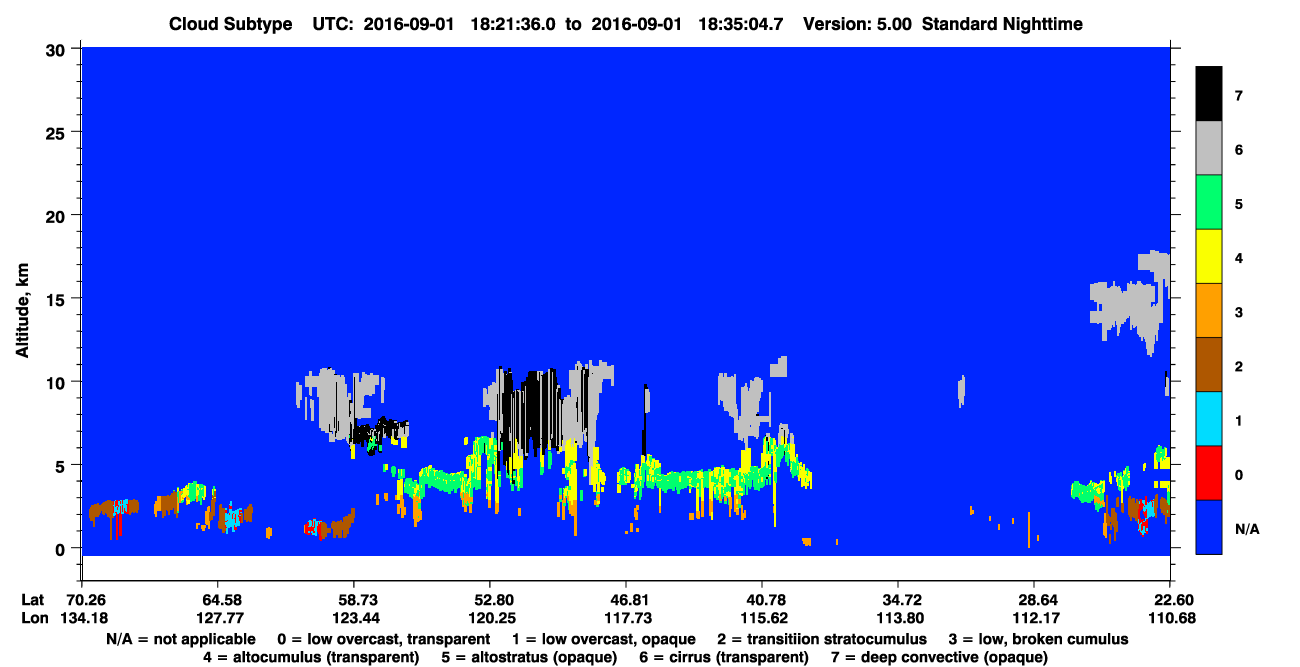Pick the cyan swatch in the colorbar

[x=1209, y=419]
